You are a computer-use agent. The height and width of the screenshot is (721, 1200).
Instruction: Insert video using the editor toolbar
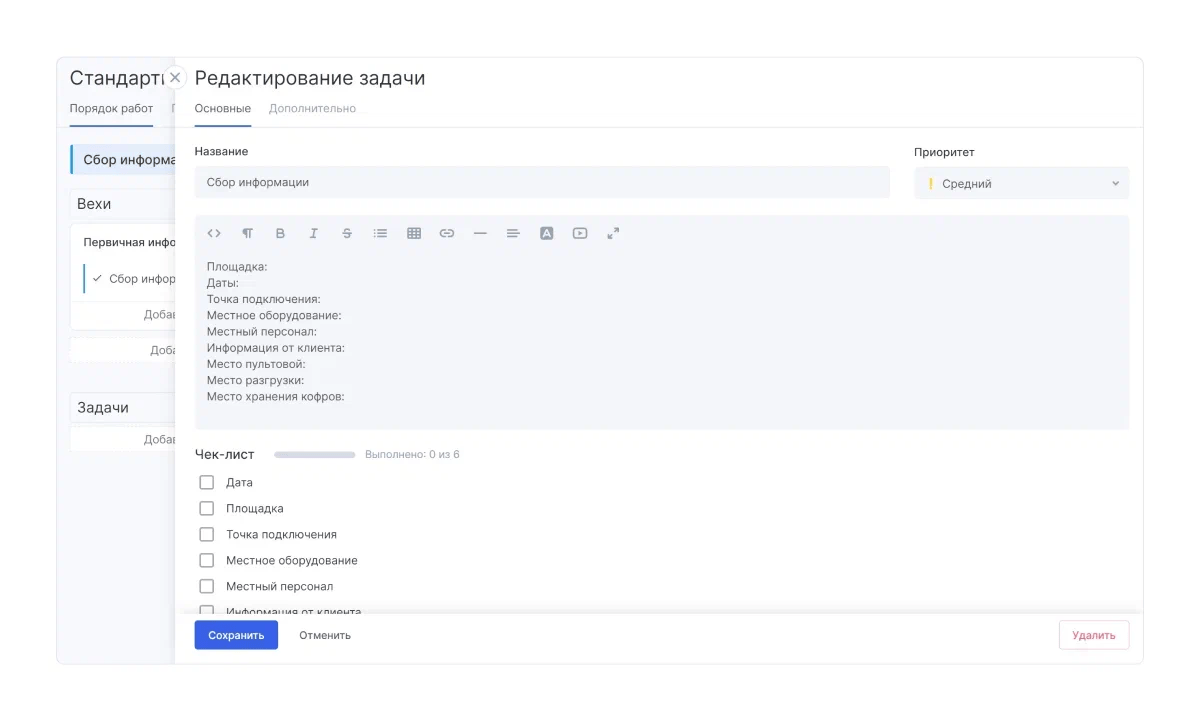point(580,233)
